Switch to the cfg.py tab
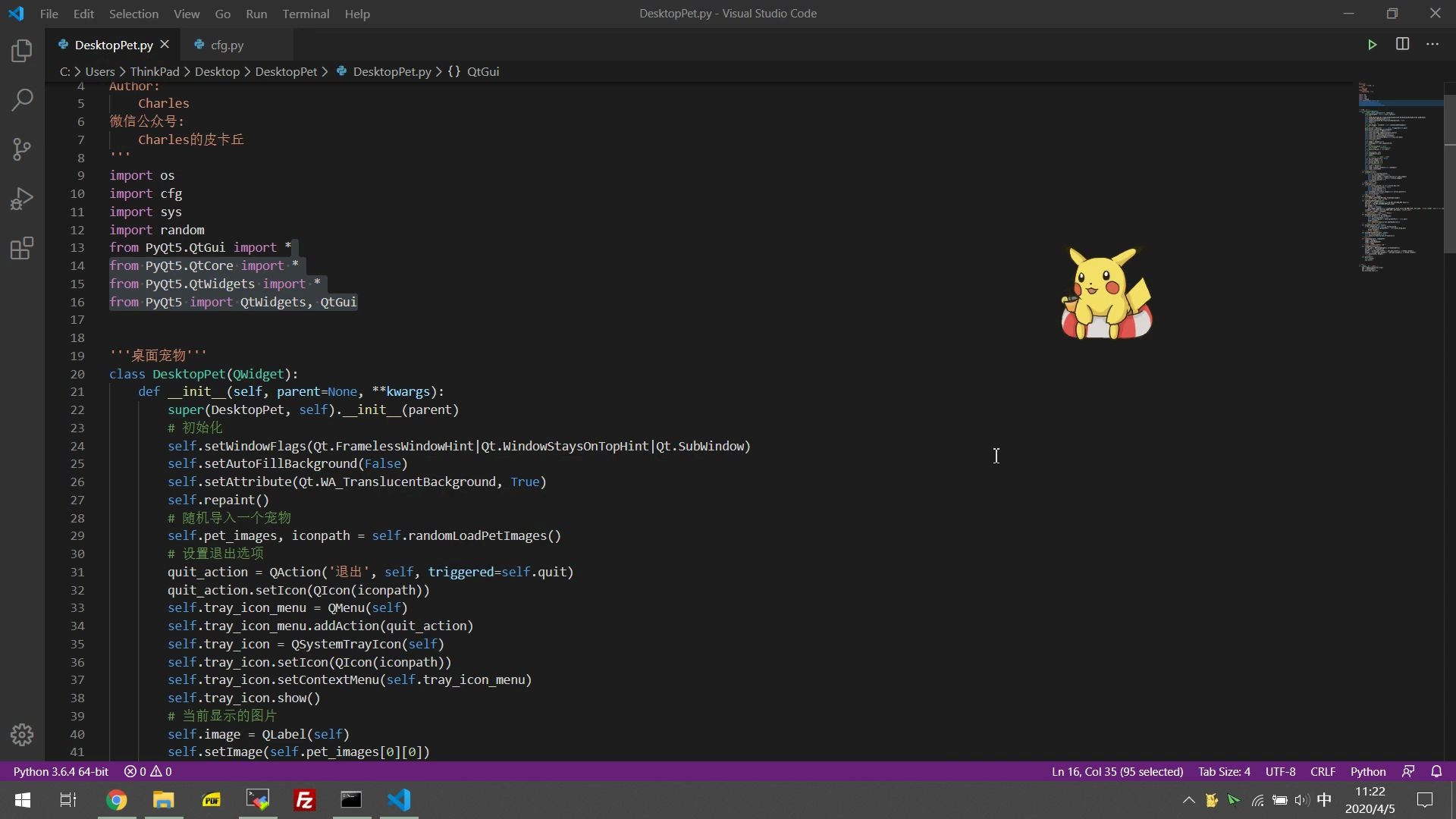The width and height of the screenshot is (1456, 819). click(x=227, y=45)
